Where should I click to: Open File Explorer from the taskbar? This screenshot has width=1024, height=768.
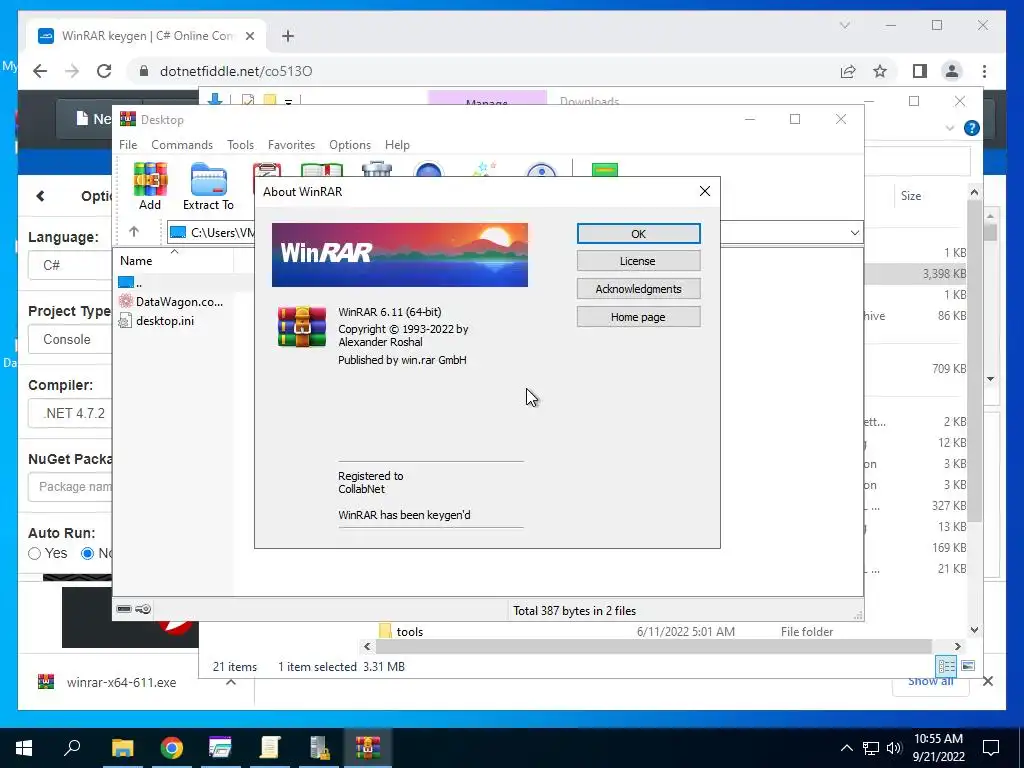point(122,747)
